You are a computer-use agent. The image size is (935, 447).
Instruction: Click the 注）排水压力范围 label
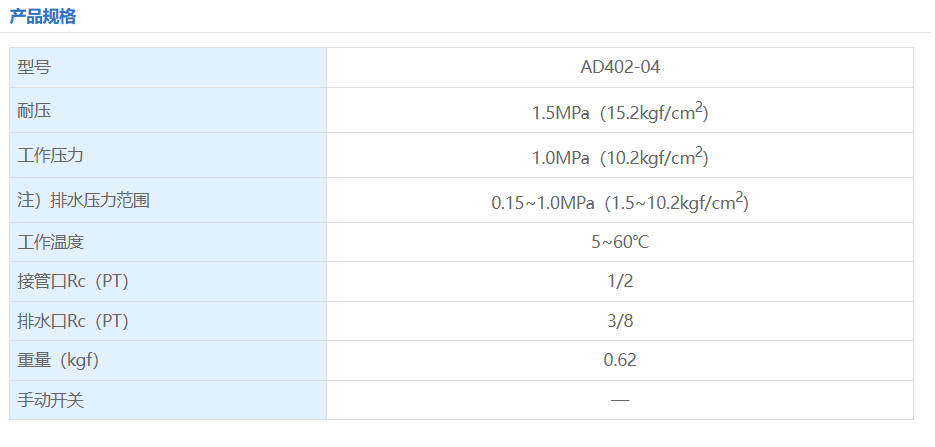[x=84, y=200]
